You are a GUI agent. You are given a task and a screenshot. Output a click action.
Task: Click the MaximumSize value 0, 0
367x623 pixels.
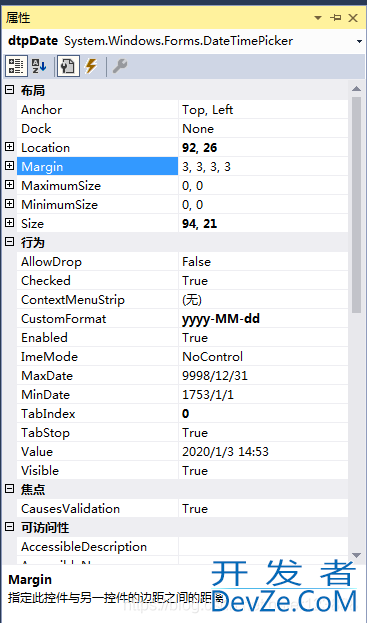click(193, 186)
